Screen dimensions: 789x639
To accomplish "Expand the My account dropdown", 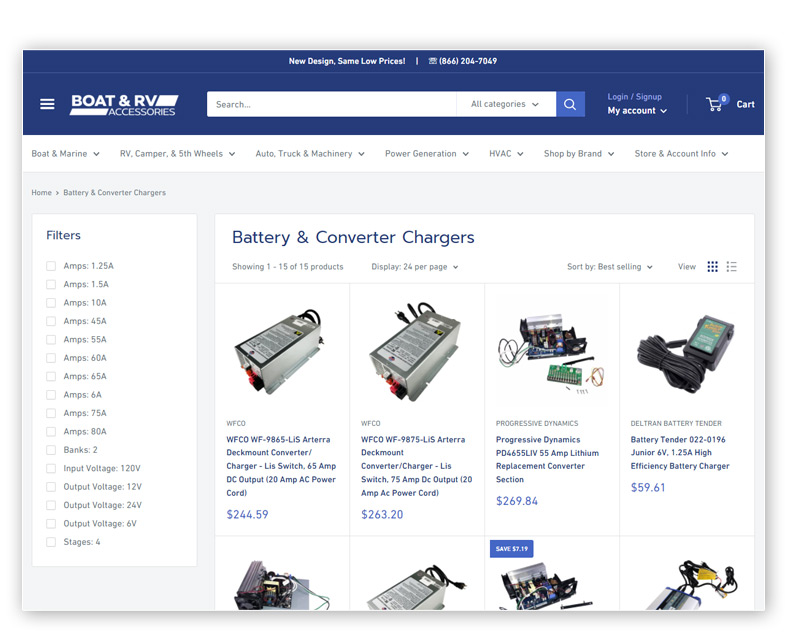I will [637, 111].
